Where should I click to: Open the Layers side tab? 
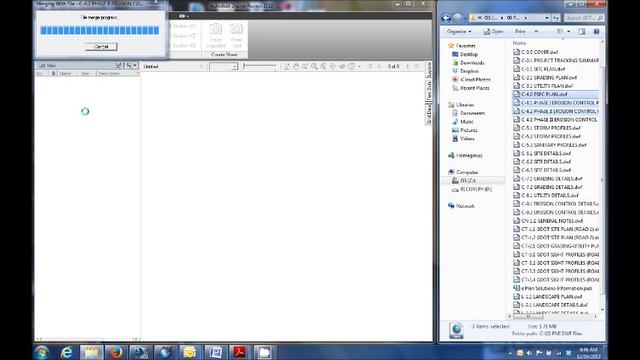tap(429, 70)
